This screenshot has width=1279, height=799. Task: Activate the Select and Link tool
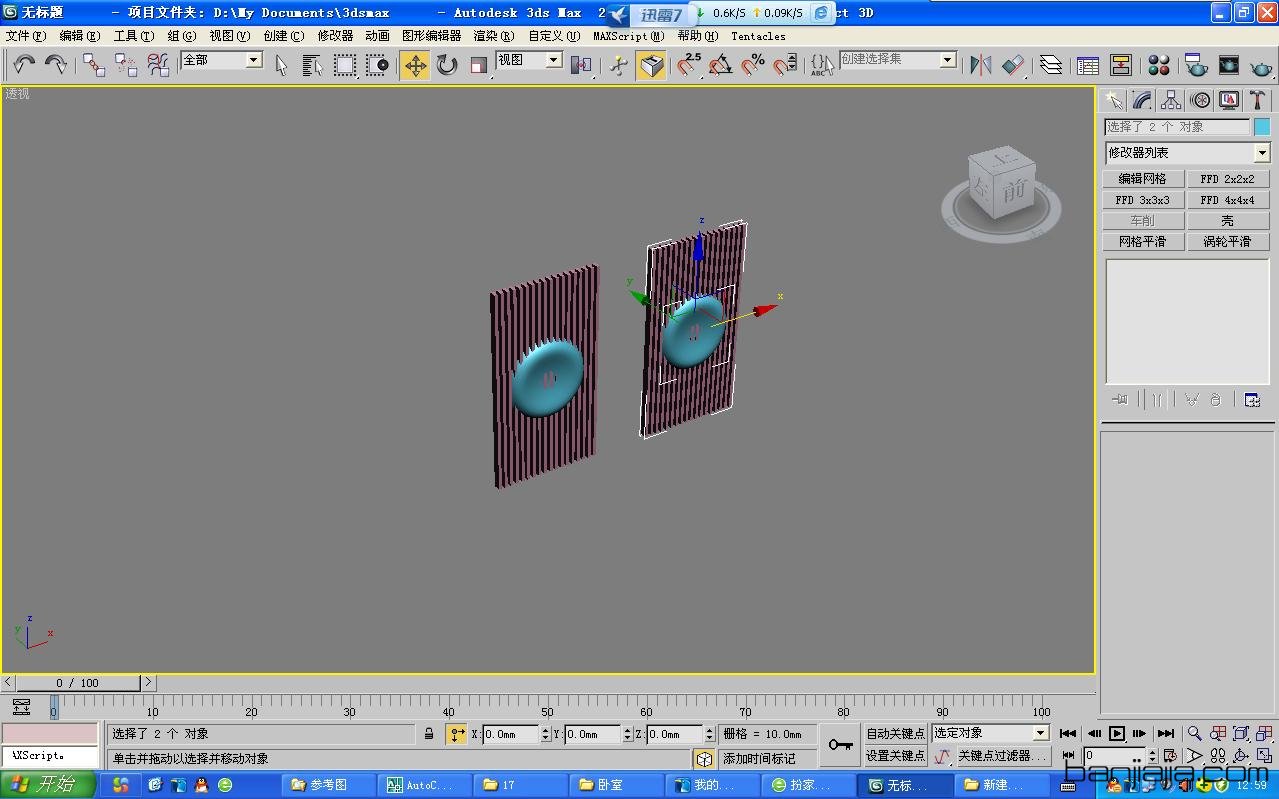click(94, 65)
